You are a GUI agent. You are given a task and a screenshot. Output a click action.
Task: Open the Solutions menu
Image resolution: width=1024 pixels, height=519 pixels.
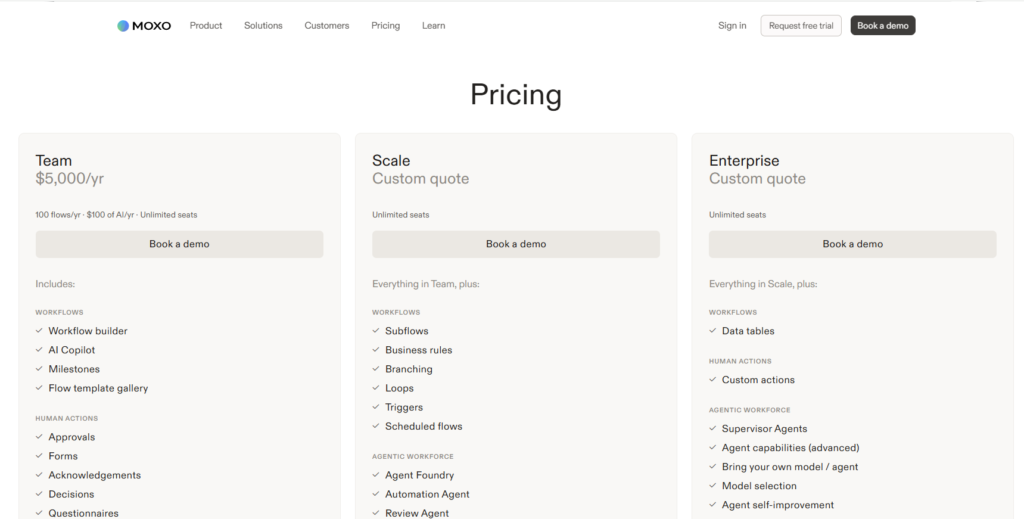263,25
